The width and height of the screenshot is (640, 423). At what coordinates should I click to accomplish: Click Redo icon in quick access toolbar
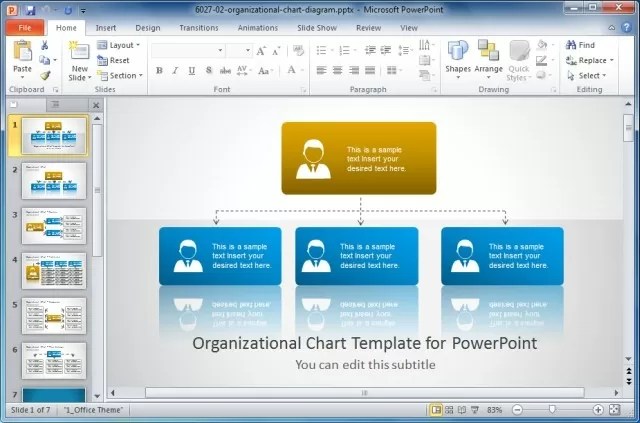[x=68, y=10]
